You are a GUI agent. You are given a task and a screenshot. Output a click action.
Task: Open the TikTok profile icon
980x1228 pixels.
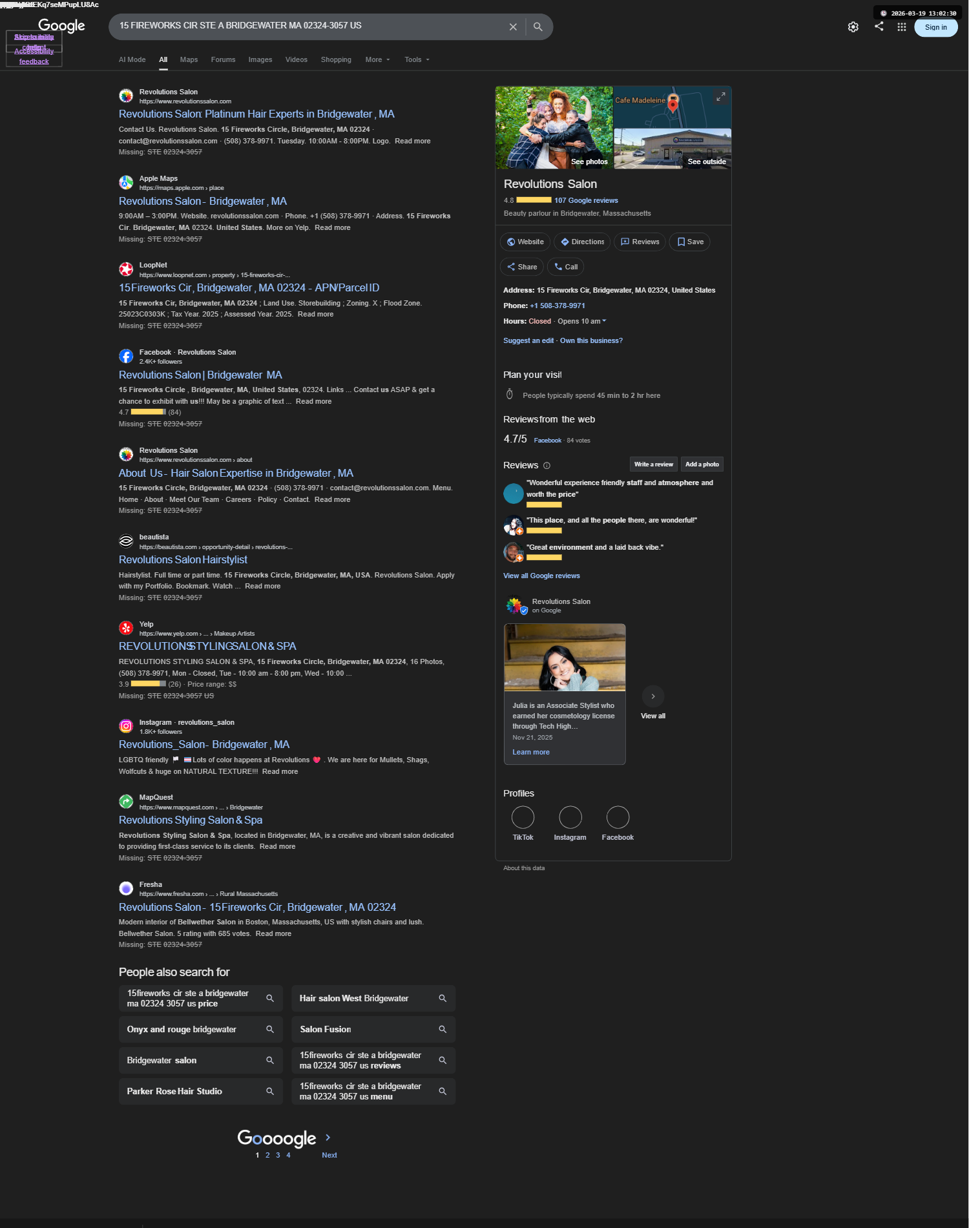click(x=523, y=817)
